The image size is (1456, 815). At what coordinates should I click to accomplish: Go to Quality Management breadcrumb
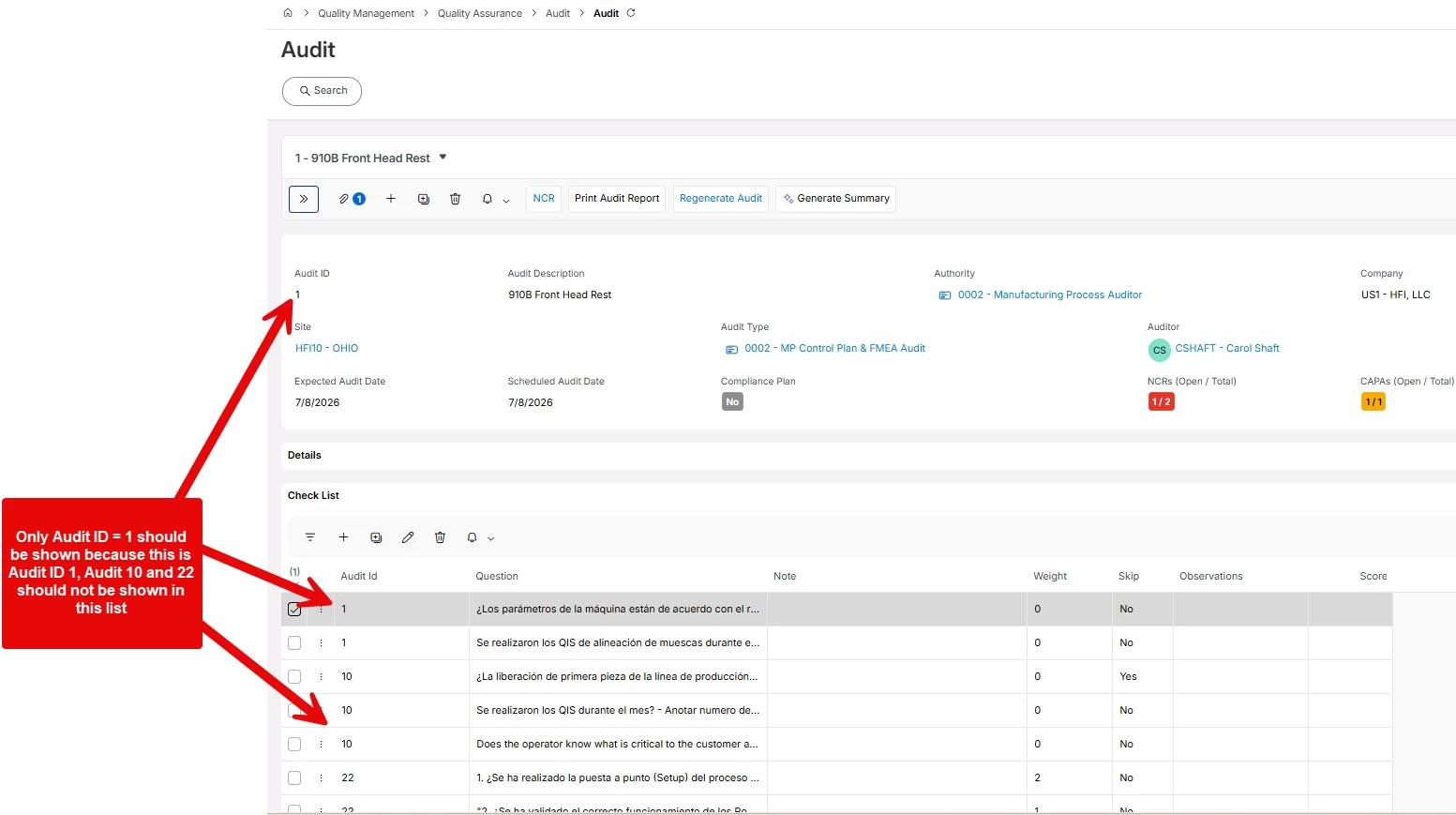(x=366, y=13)
